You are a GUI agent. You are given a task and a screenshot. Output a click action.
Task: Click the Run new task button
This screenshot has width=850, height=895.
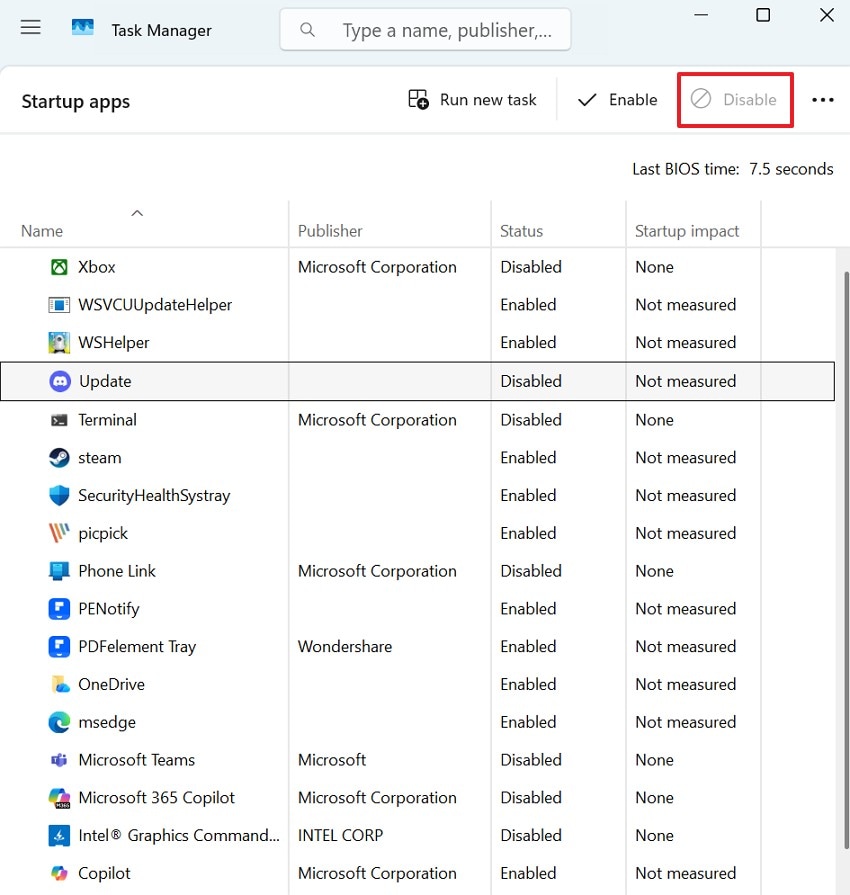472,100
